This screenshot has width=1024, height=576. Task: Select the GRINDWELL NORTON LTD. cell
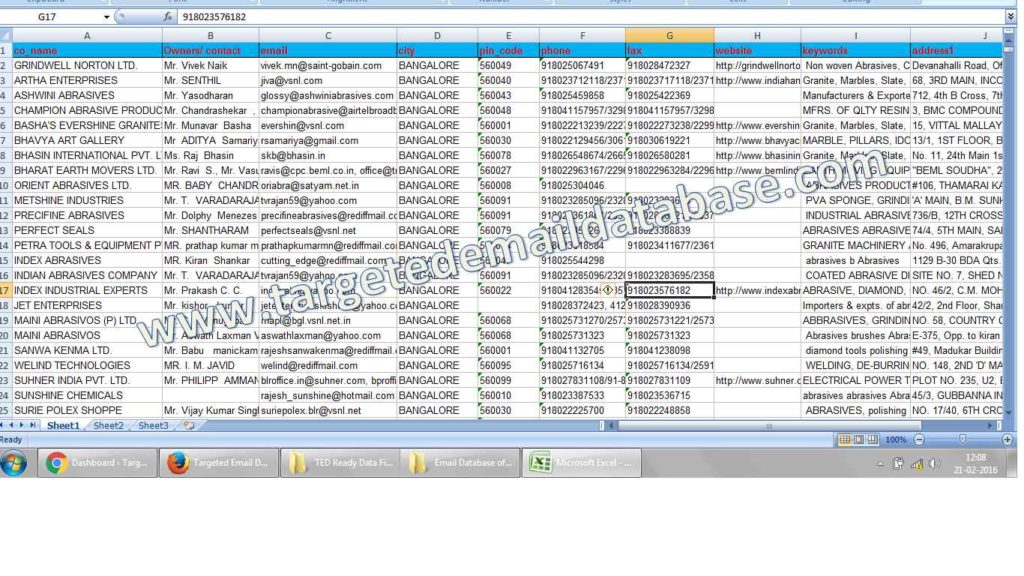click(x=87, y=65)
